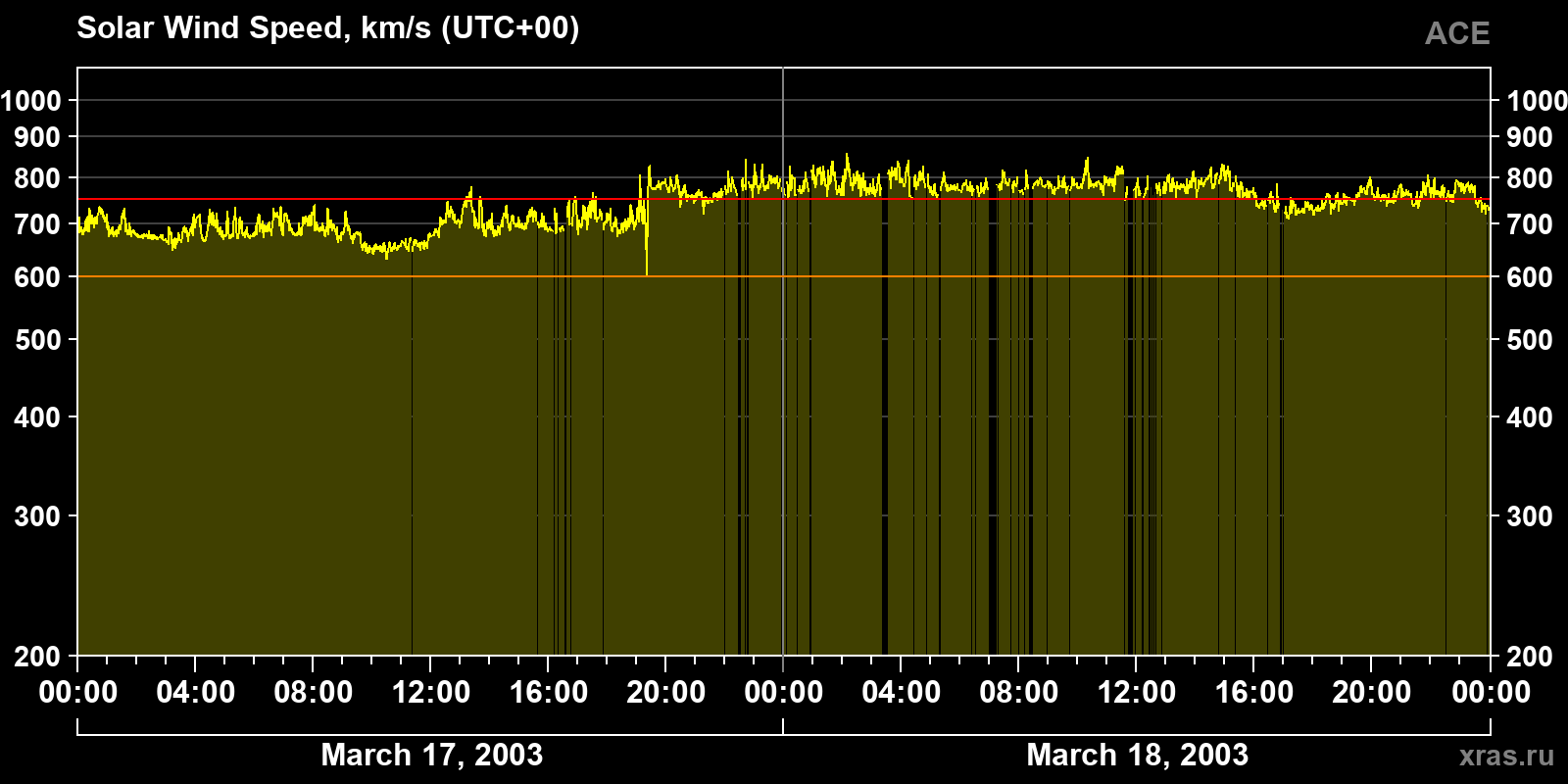
Task: Select the 200 label on the right axis
Action: point(1530,657)
